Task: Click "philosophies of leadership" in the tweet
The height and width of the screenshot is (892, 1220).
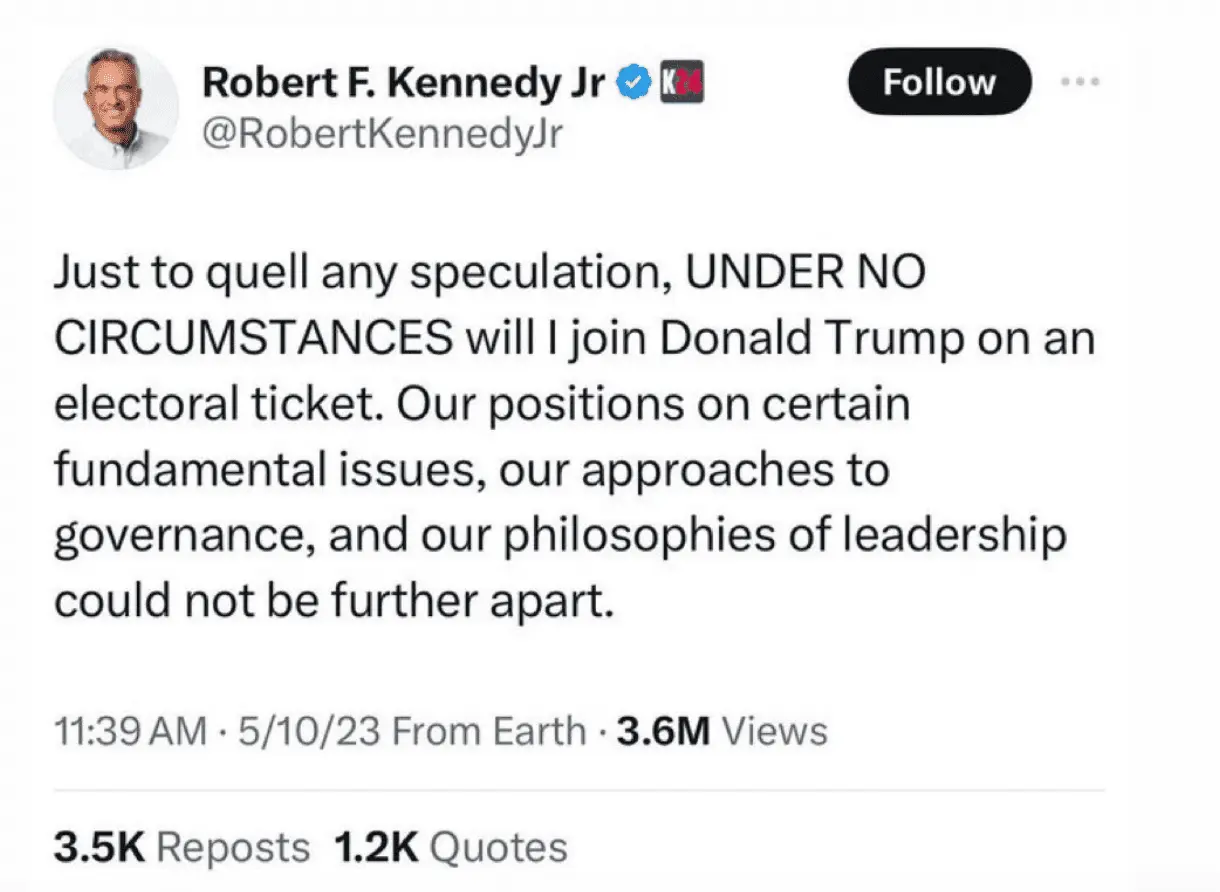Action: pos(783,534)
